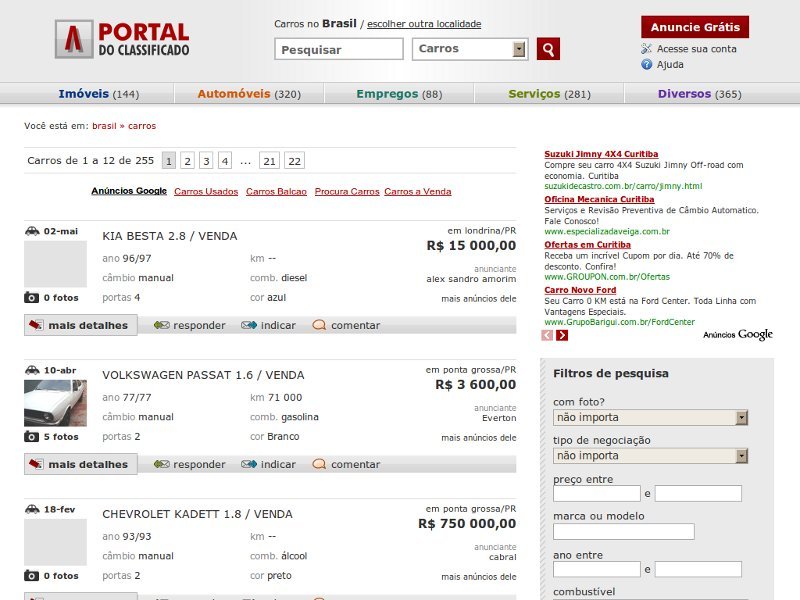Click the Portal do Classificado logo
Viewport: 800px width, 600px height.
coord(122,39)
